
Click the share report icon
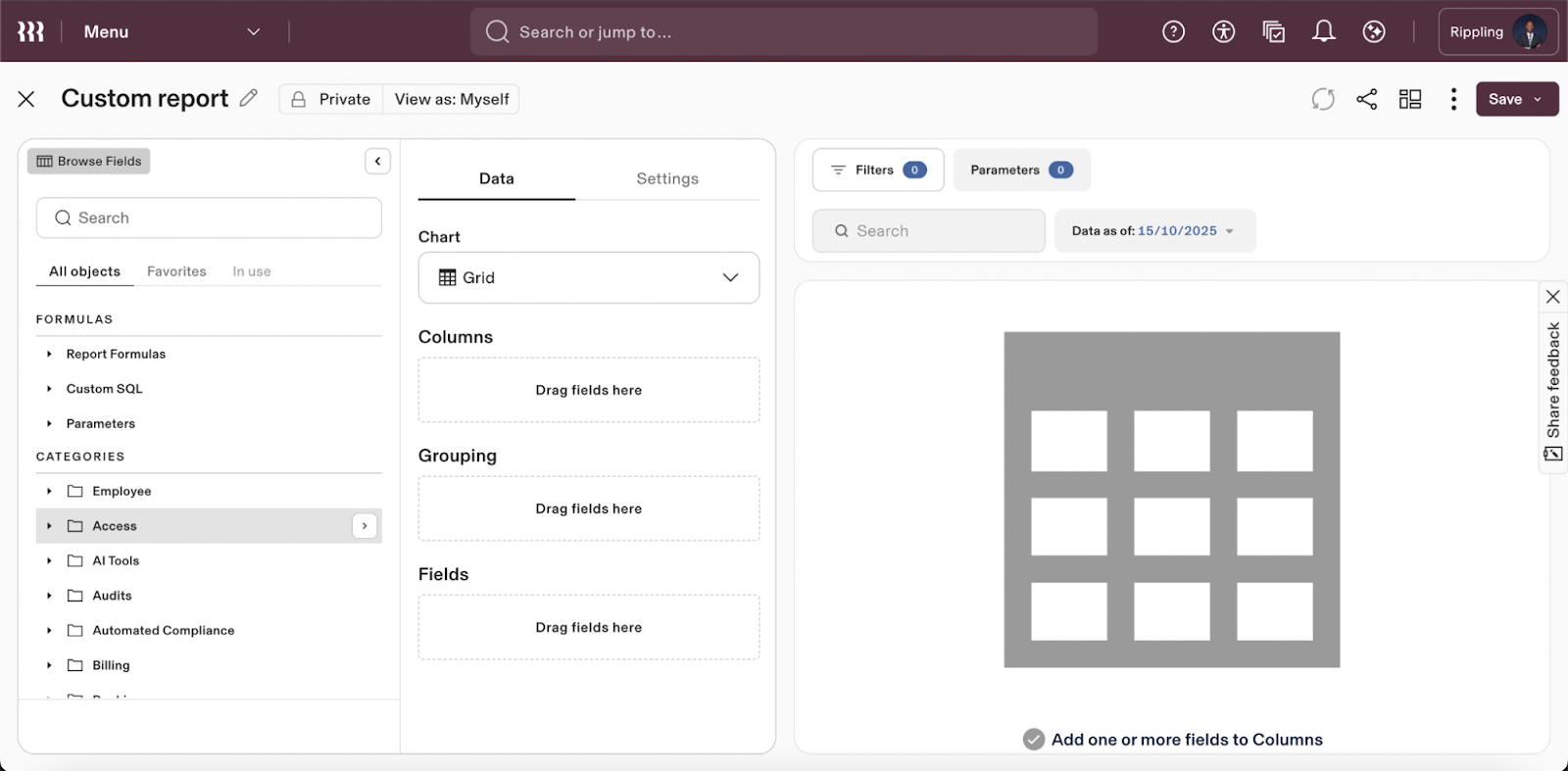point(1367,99)
